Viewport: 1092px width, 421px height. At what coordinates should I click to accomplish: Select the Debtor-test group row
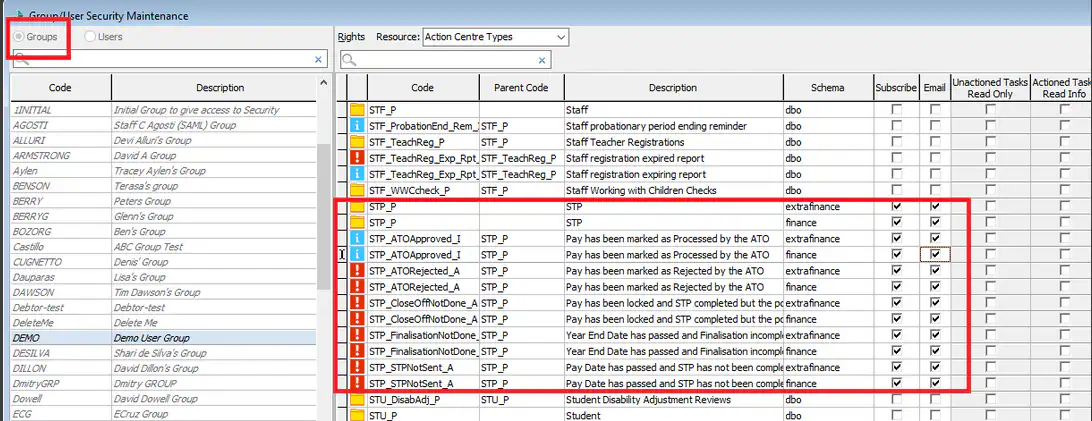(164, 308)
